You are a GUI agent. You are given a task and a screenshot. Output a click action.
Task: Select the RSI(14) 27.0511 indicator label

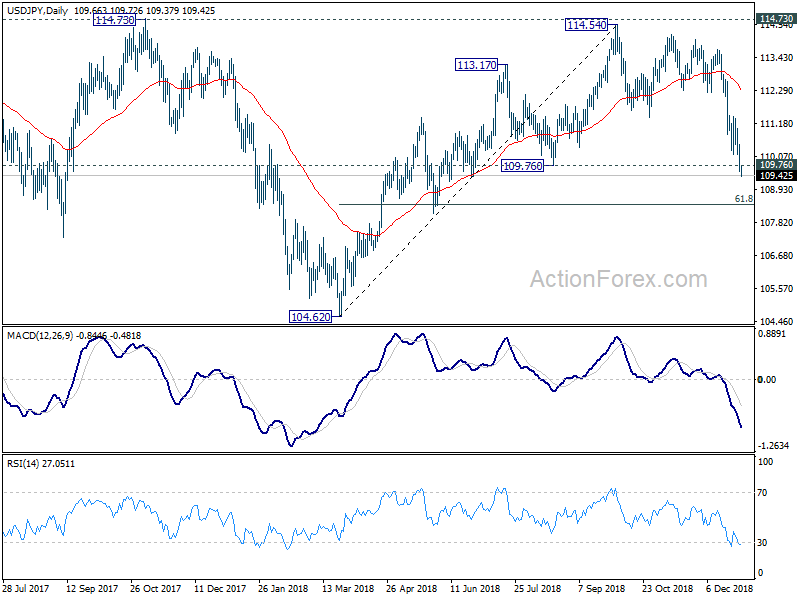41,464
